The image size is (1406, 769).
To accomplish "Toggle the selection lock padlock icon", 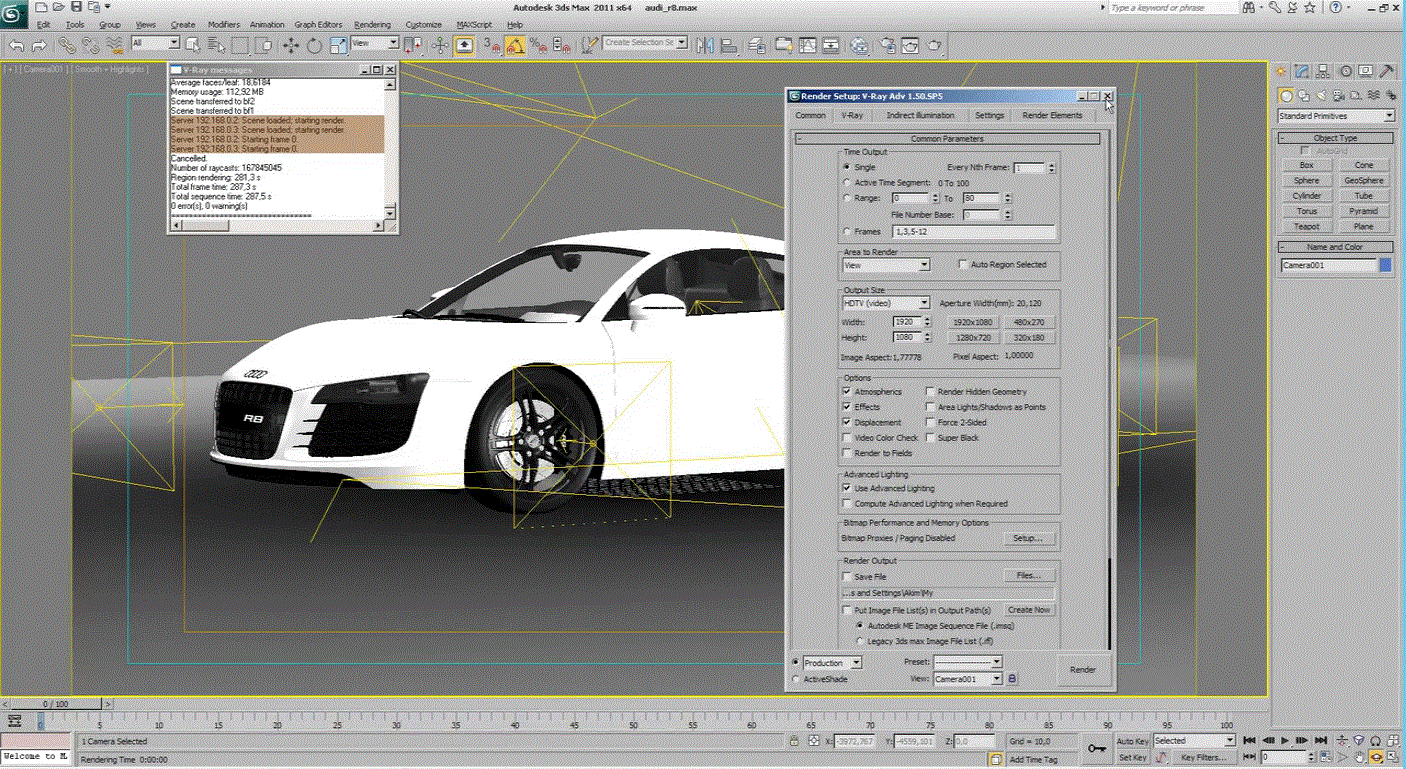I will pyautogui.click(x=794, y=741).
